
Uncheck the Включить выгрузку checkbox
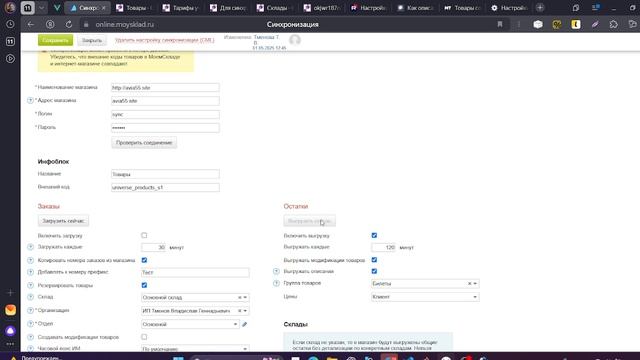pos(374,236)
